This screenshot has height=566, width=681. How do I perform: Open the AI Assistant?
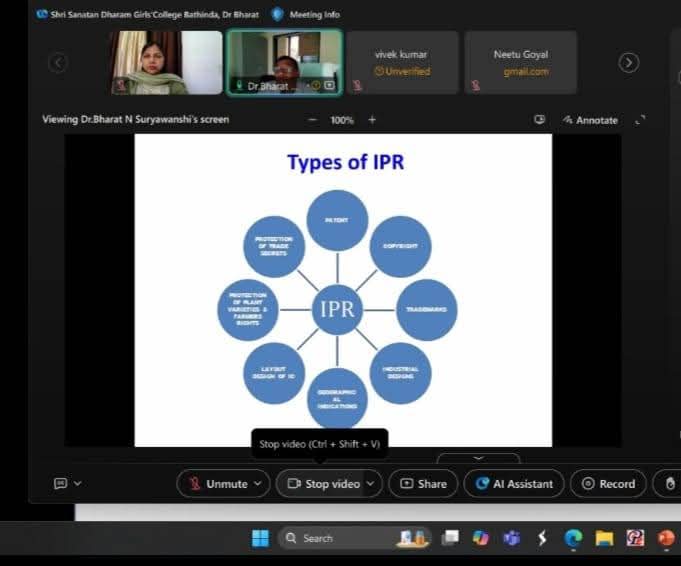pyautogui.click(x=514, y=484)
